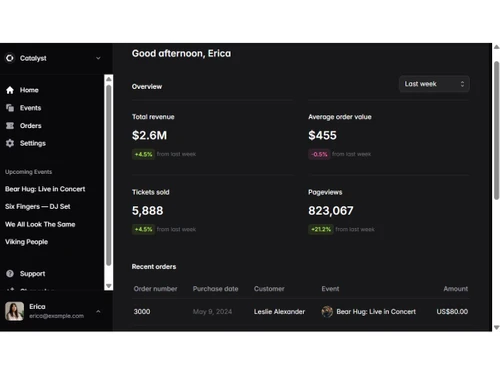Open We All Look The Same event
The height and width of the screenshot is (375, 500).
(40, 224)
